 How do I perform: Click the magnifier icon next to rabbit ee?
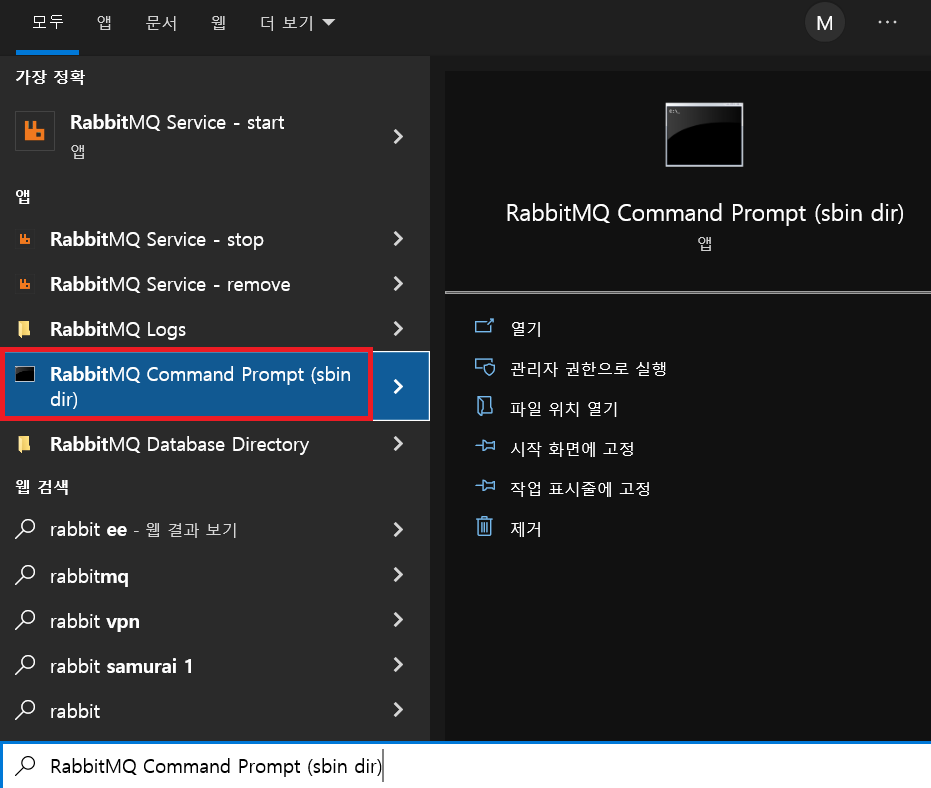25,529
